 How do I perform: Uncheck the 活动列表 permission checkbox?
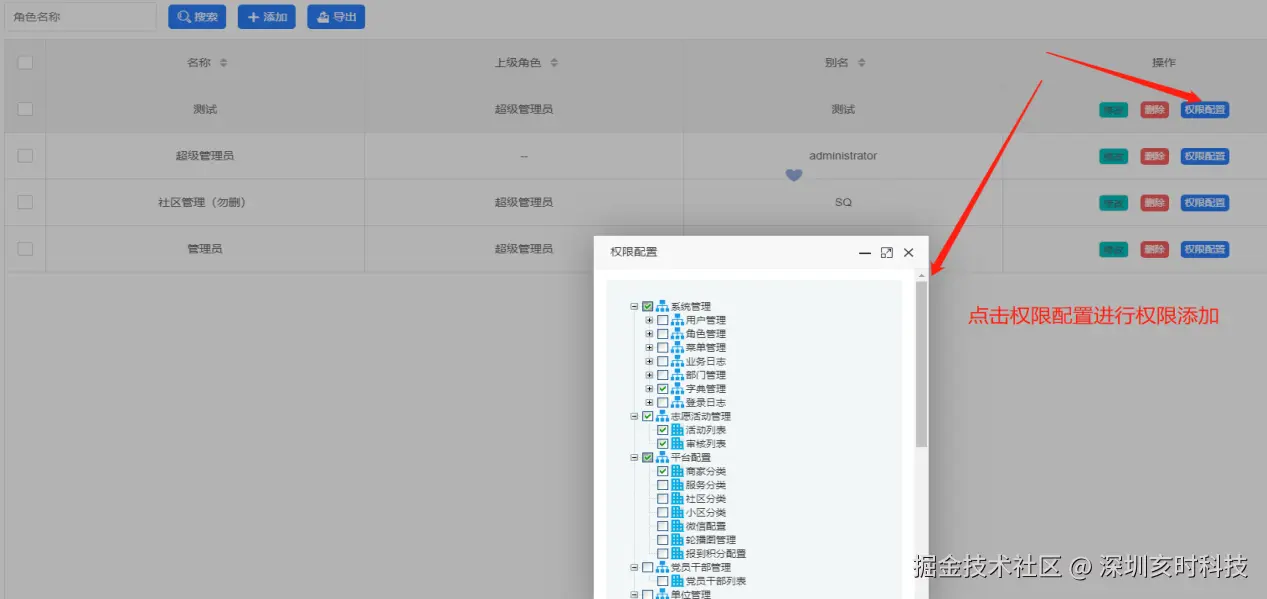click(662, 430)
